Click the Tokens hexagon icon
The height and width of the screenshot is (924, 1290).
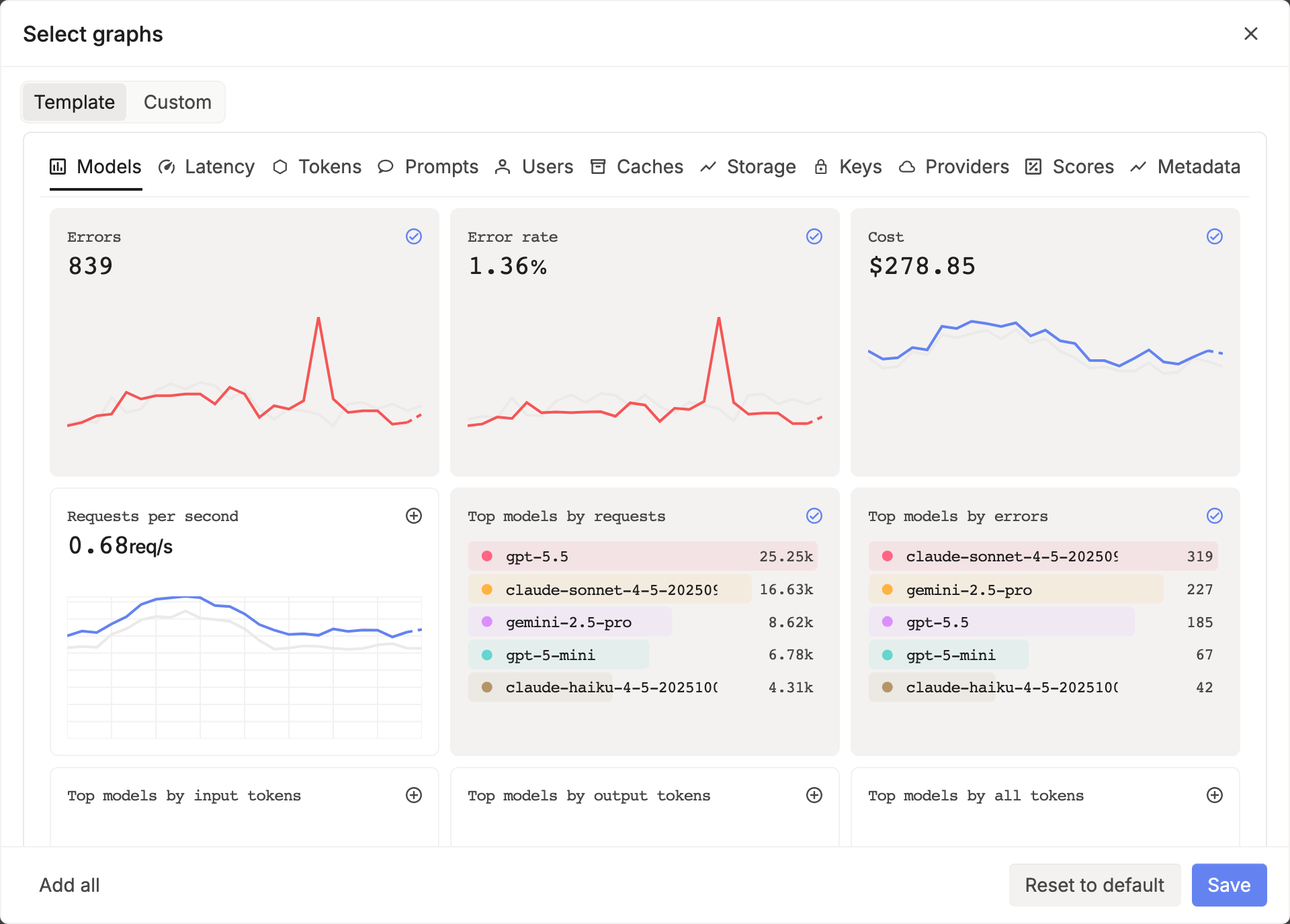click(x=280, y=167)
